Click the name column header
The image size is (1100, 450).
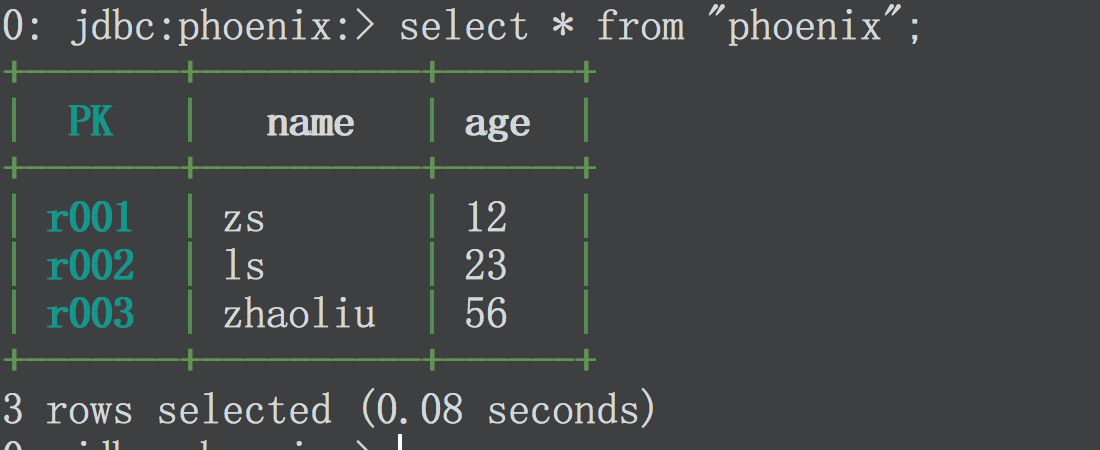click(310, 124)
